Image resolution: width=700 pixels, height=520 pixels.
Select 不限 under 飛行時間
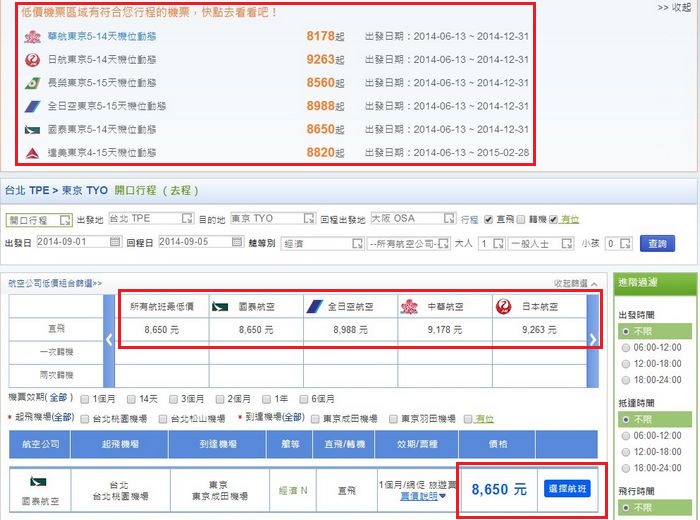[626, 508]
